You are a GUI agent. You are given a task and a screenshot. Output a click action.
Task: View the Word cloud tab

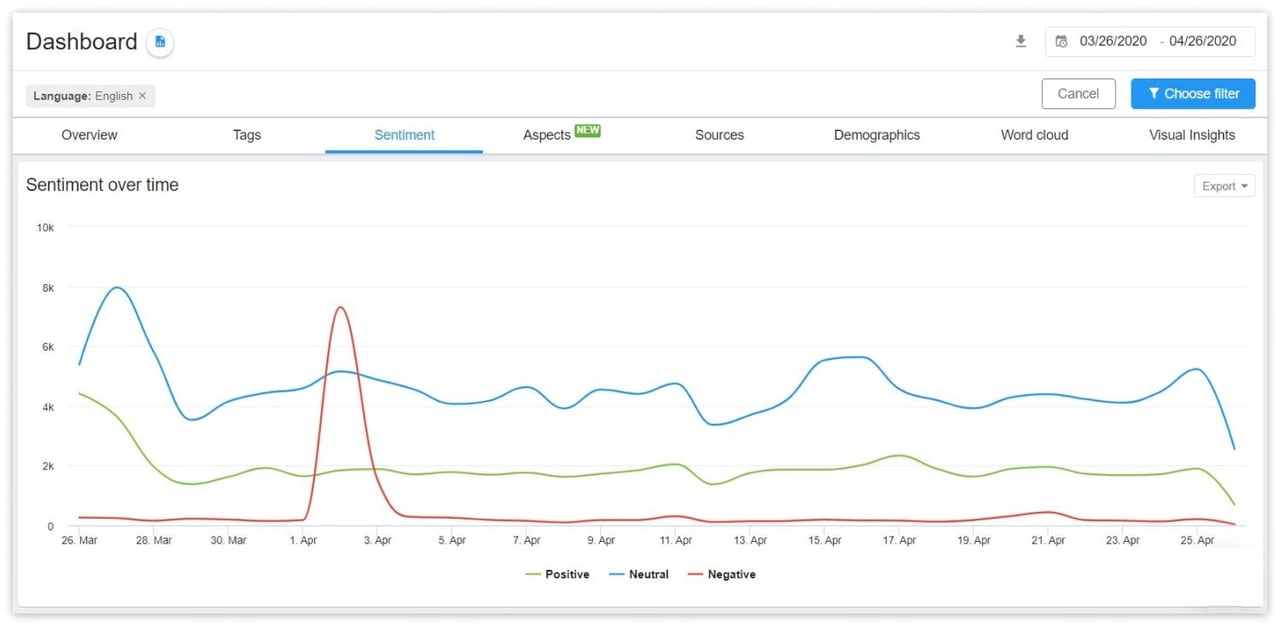[x=1034, y=135]
